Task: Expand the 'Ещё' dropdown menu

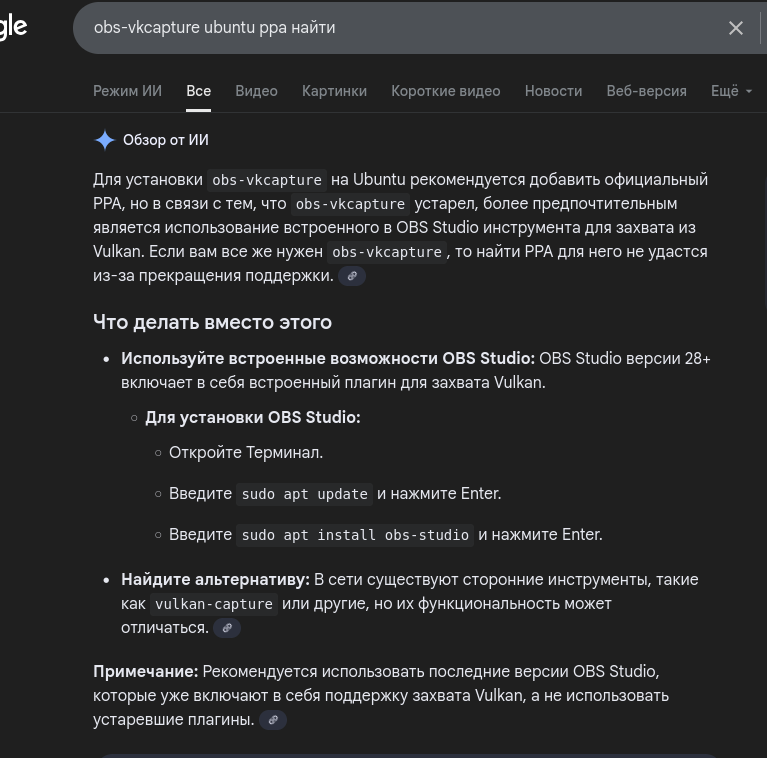Action: tap(731, 91)
